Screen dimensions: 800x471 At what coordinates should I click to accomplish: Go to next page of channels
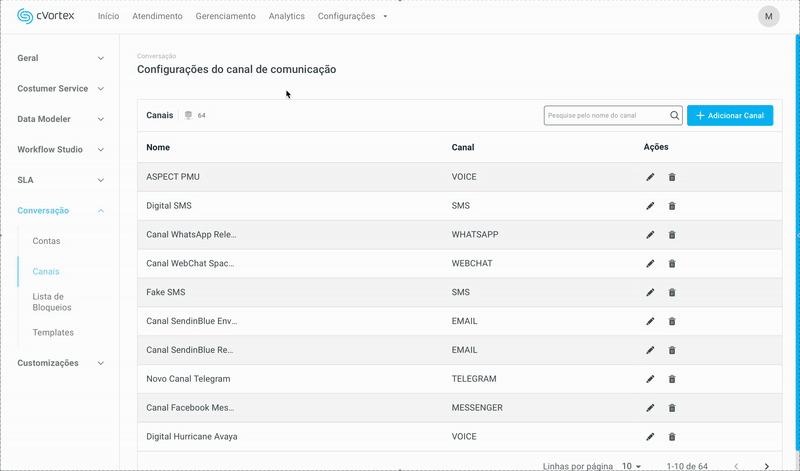(766, 466)
